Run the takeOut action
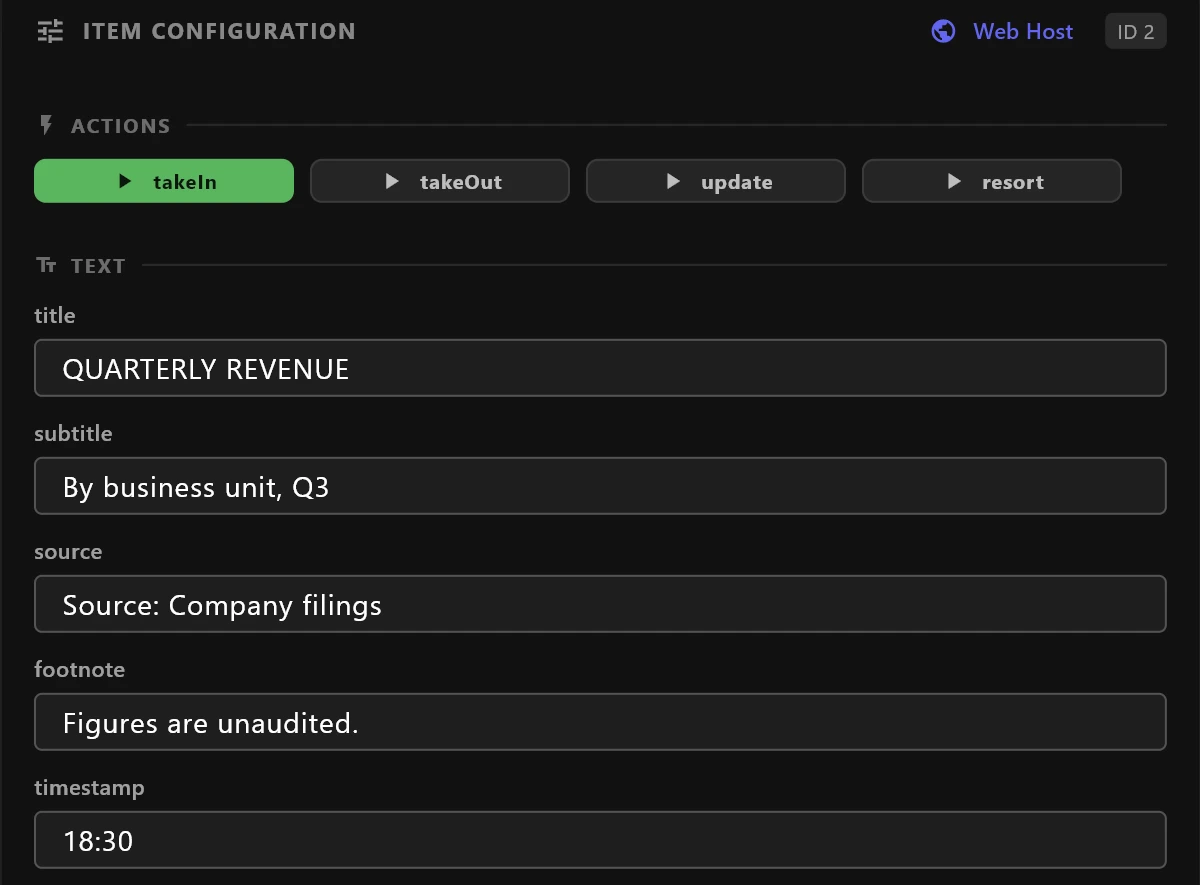The width and height of the screenshot is (1200, 885). click(x=440, y=181)
